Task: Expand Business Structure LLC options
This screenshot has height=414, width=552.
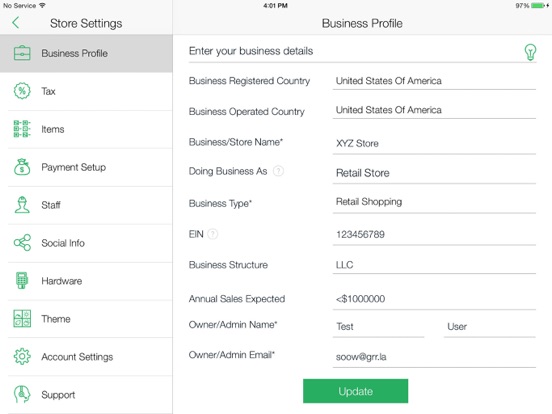Action: [434, 265]
